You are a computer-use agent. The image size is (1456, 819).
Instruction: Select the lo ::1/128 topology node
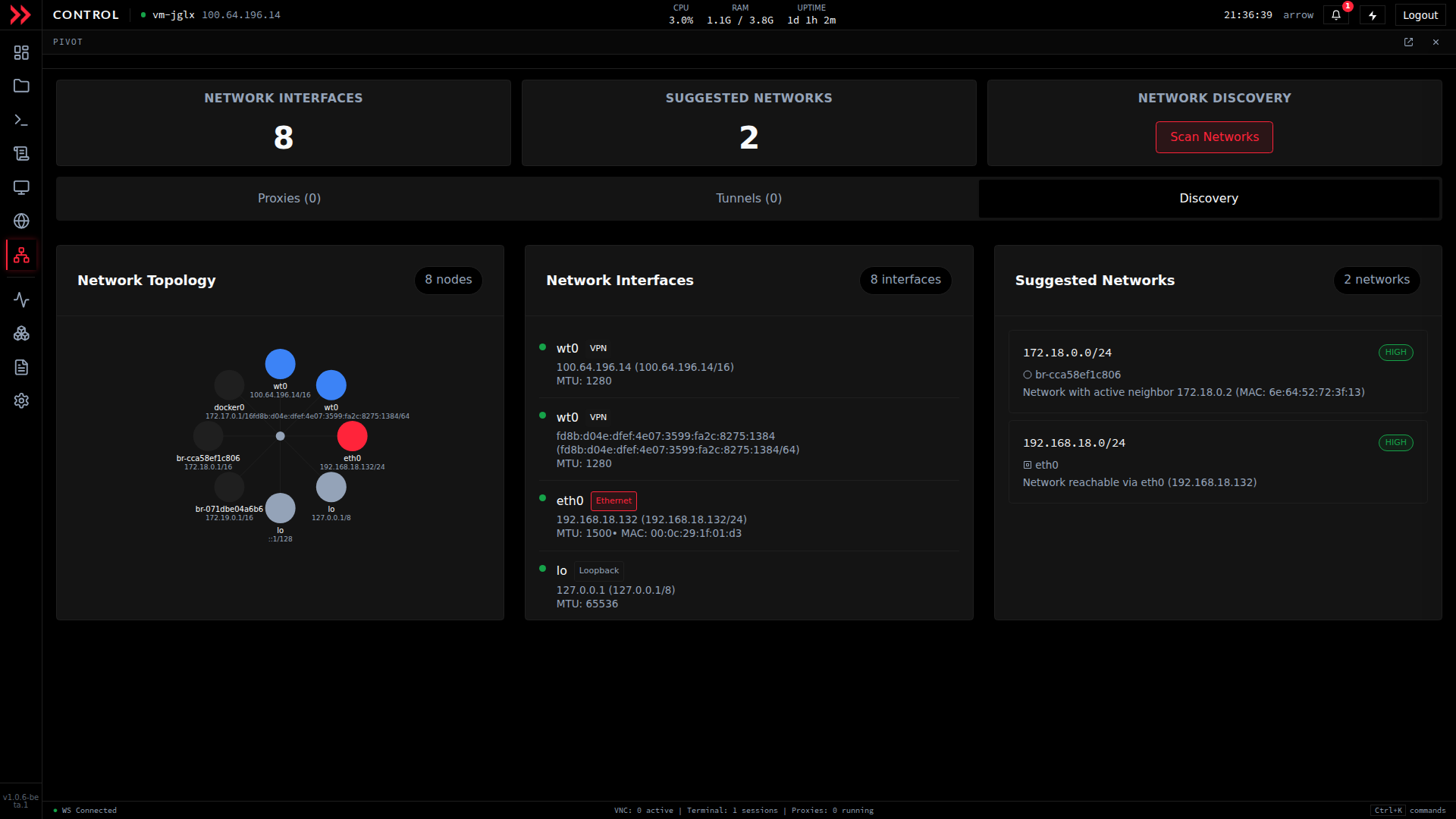pyautogui.click(x=280, y=508)
